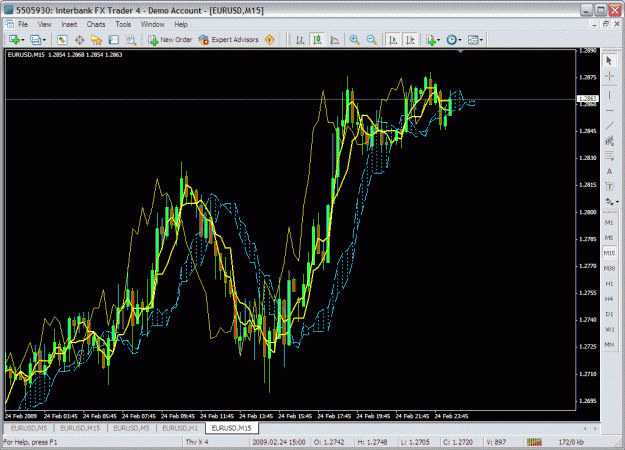Viewport: 625px width, 450px height.
Task: Open the Strategy Tester icon
Action: [x=131, y=40]
